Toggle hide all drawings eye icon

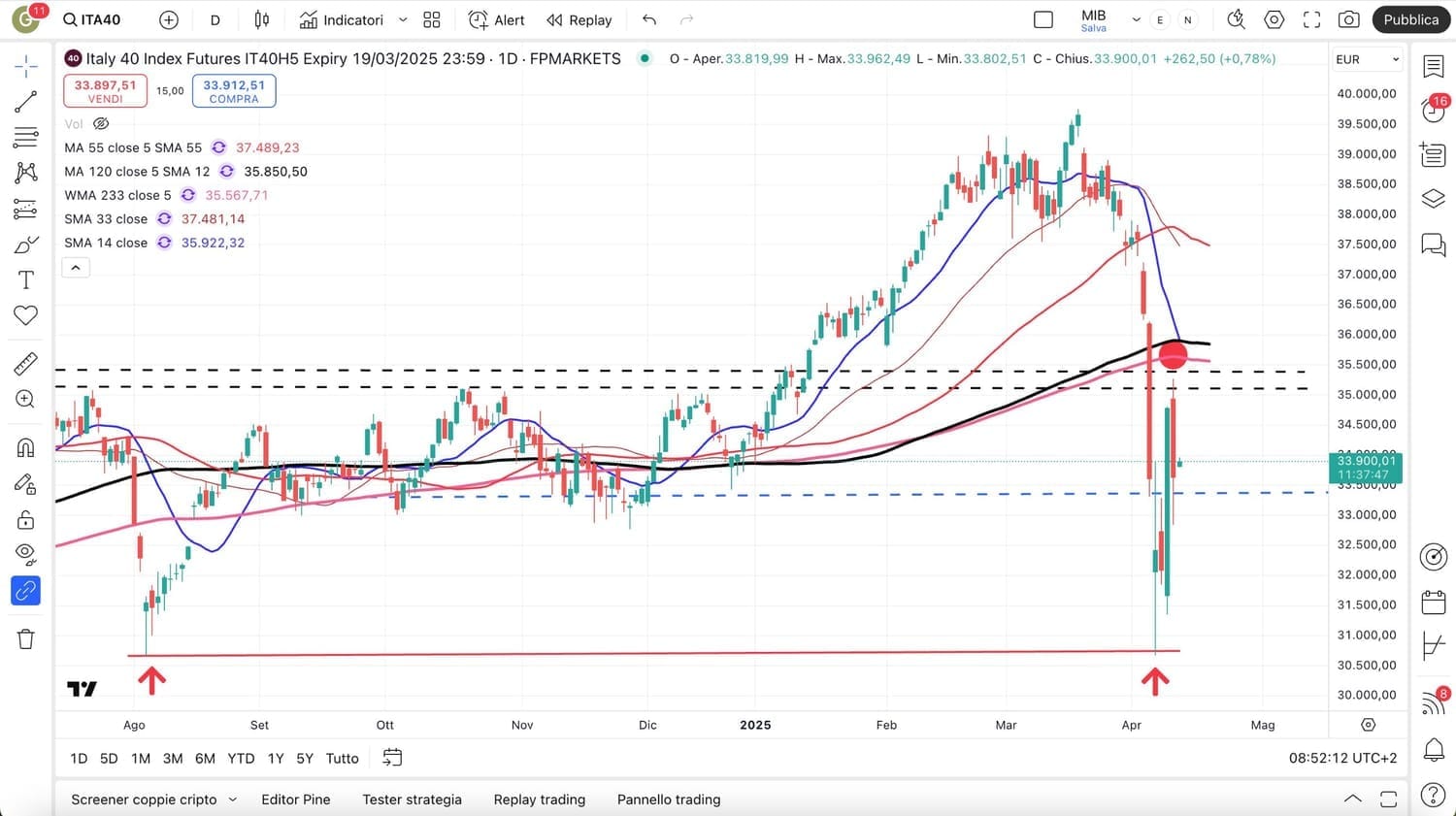[25, 554]
